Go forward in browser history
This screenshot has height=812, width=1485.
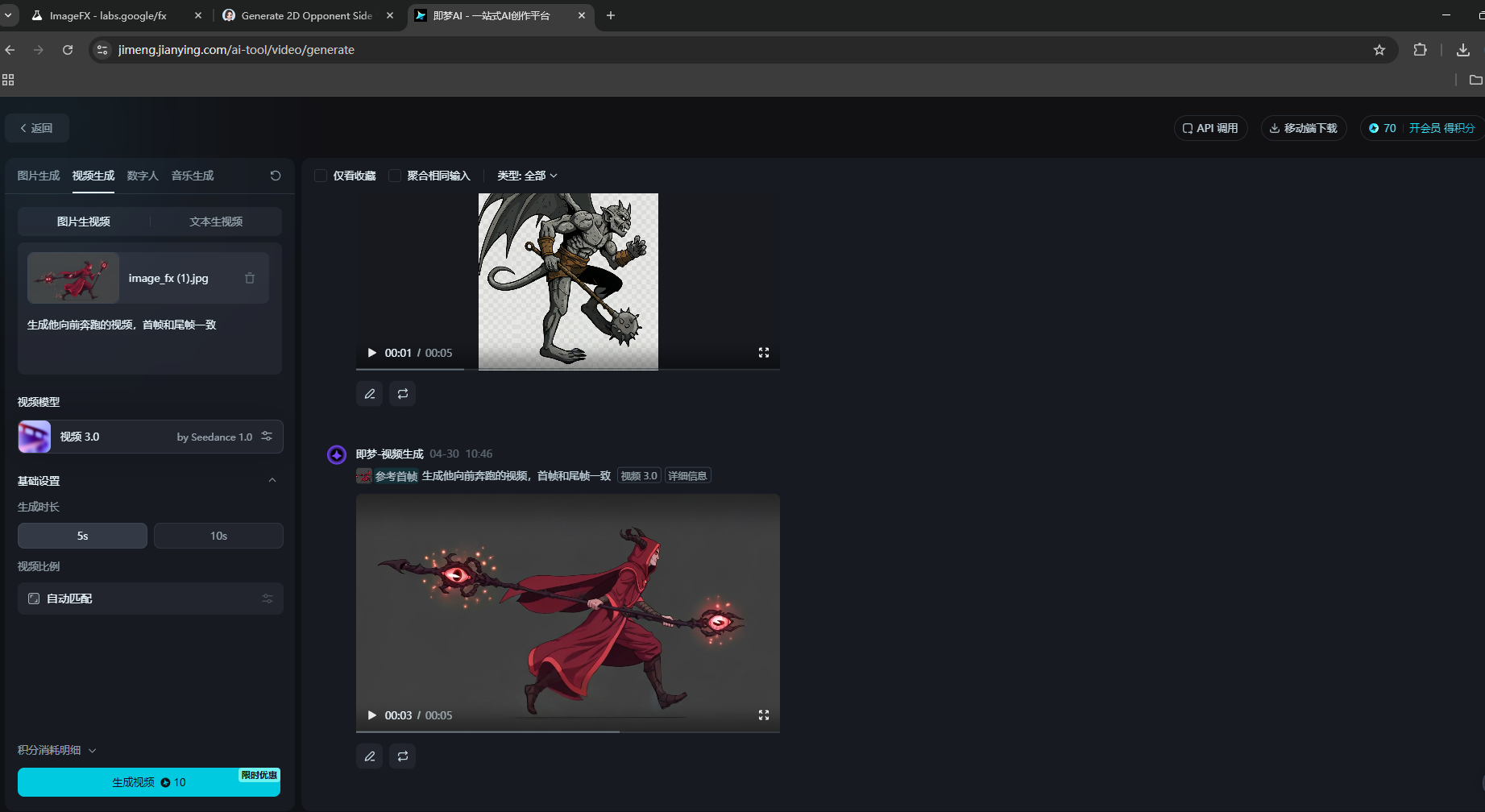click(39, 50)
